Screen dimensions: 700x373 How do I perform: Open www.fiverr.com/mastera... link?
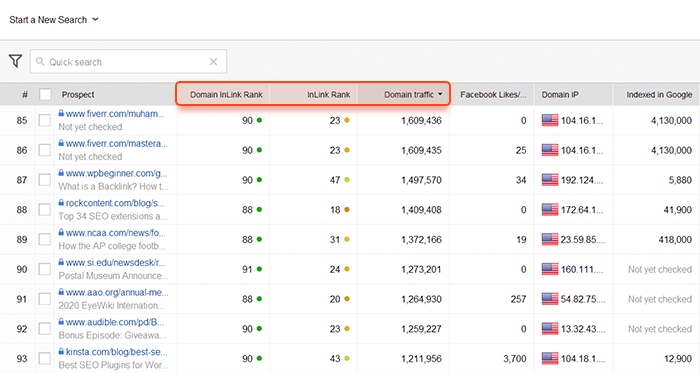[117, 144]
